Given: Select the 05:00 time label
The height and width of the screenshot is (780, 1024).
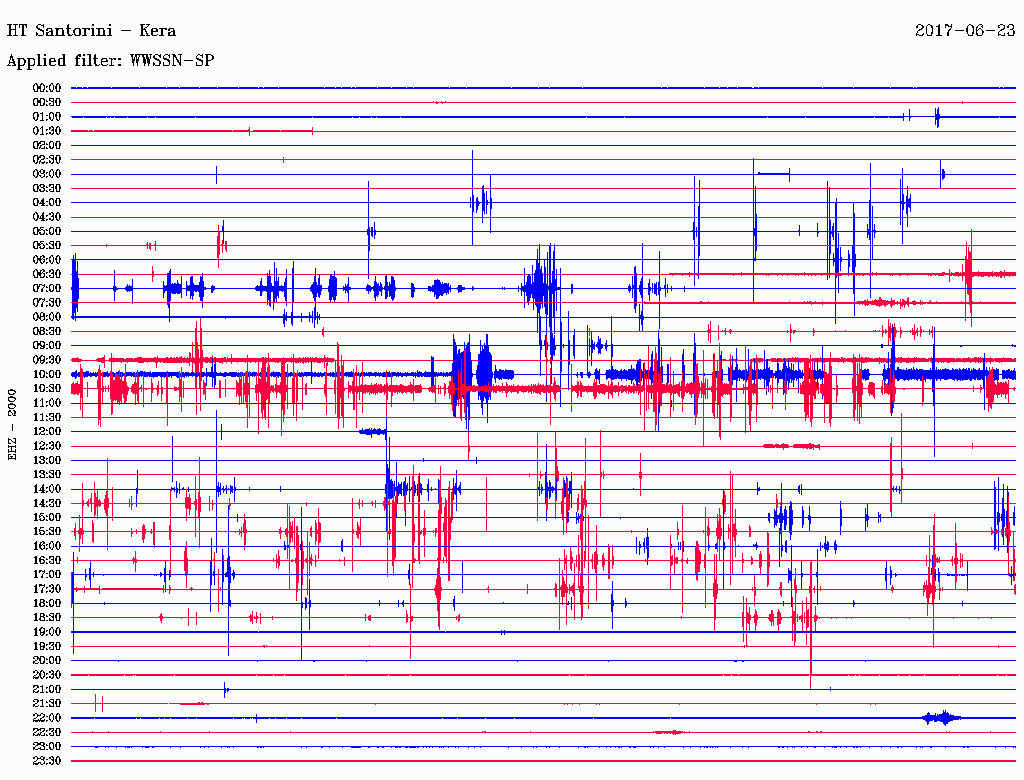Looking at the screenshot, I should tap(47, 231).
